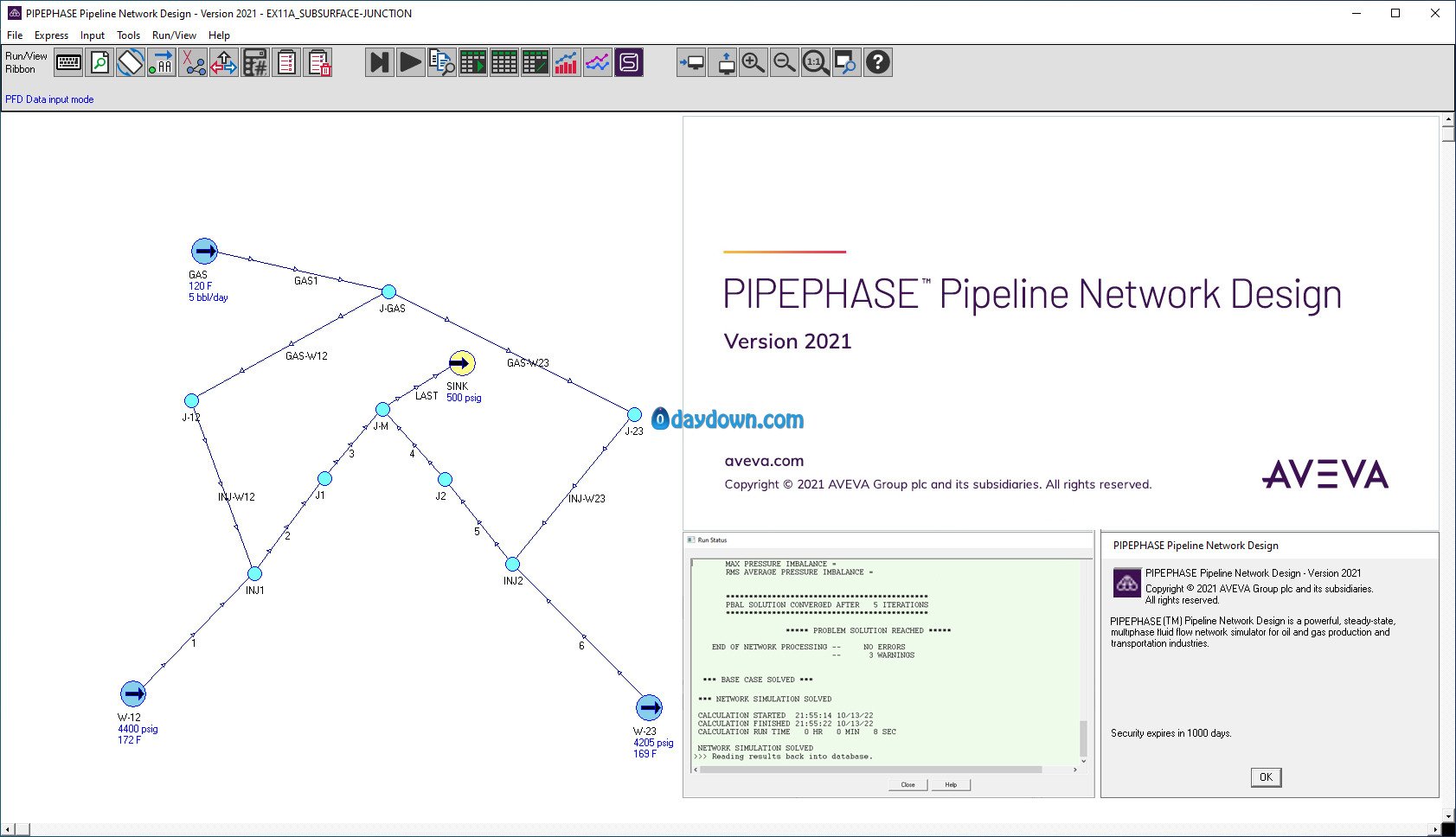
Task: Click the 4205 psig value under W-23
Action: [653, 743]
